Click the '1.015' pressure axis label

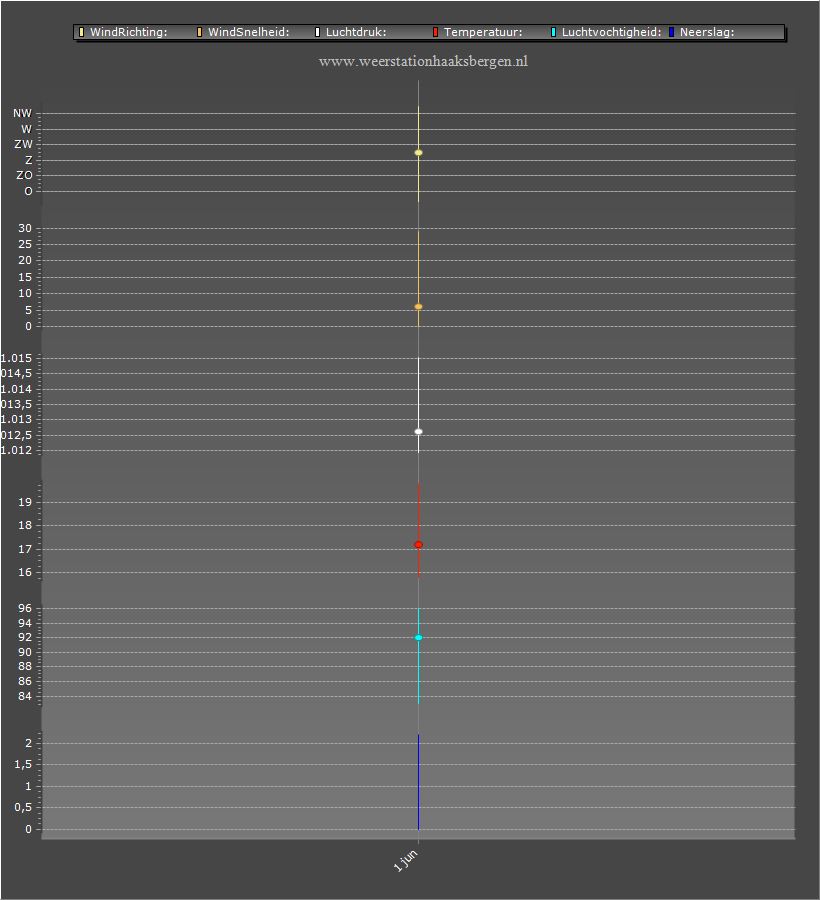pos(16,358)
